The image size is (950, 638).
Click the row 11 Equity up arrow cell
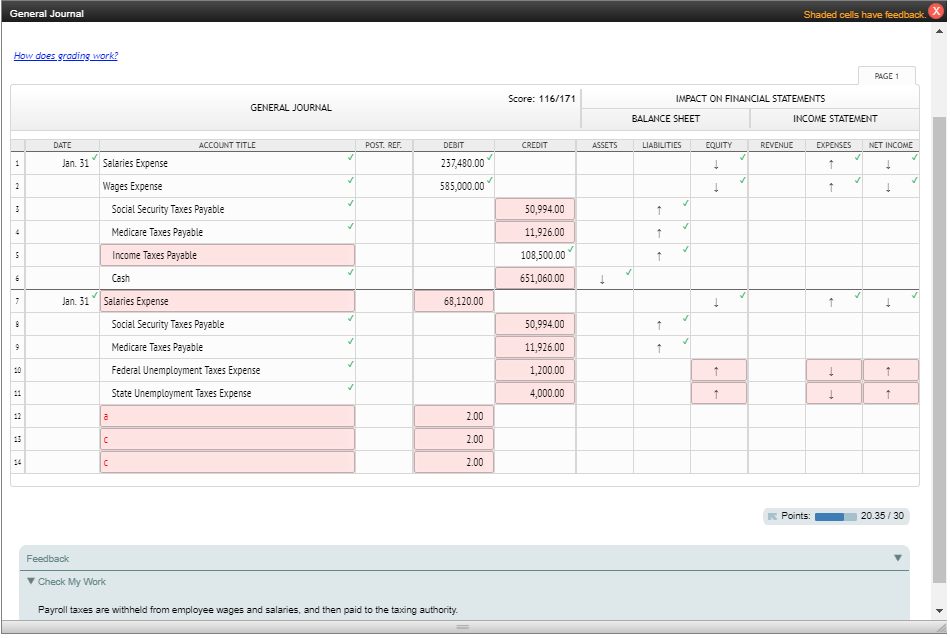[719, 393]
